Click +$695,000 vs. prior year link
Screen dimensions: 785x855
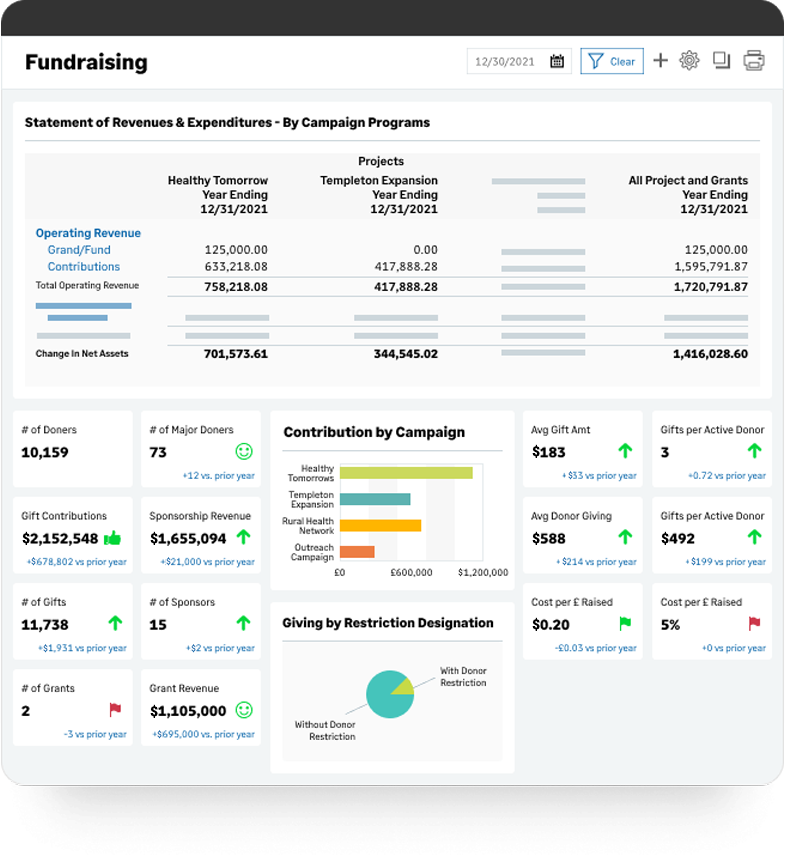203,734
